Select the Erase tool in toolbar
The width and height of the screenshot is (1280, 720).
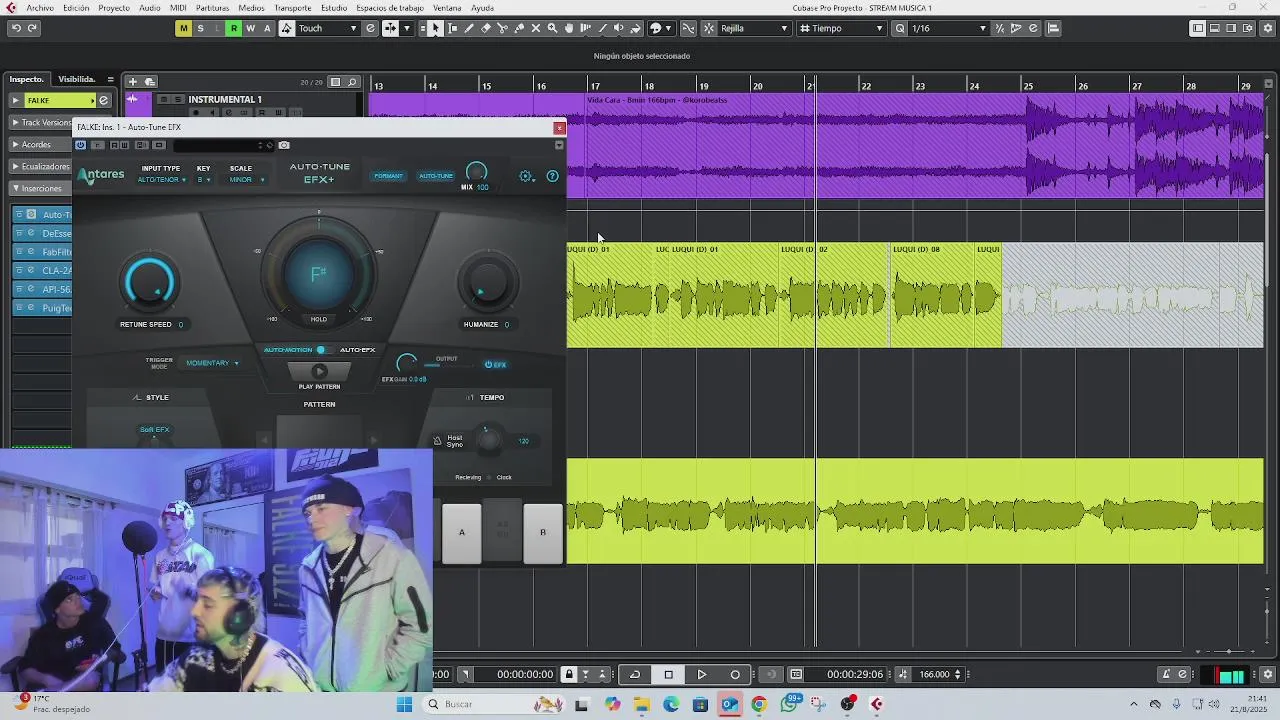tap(486, 28)
